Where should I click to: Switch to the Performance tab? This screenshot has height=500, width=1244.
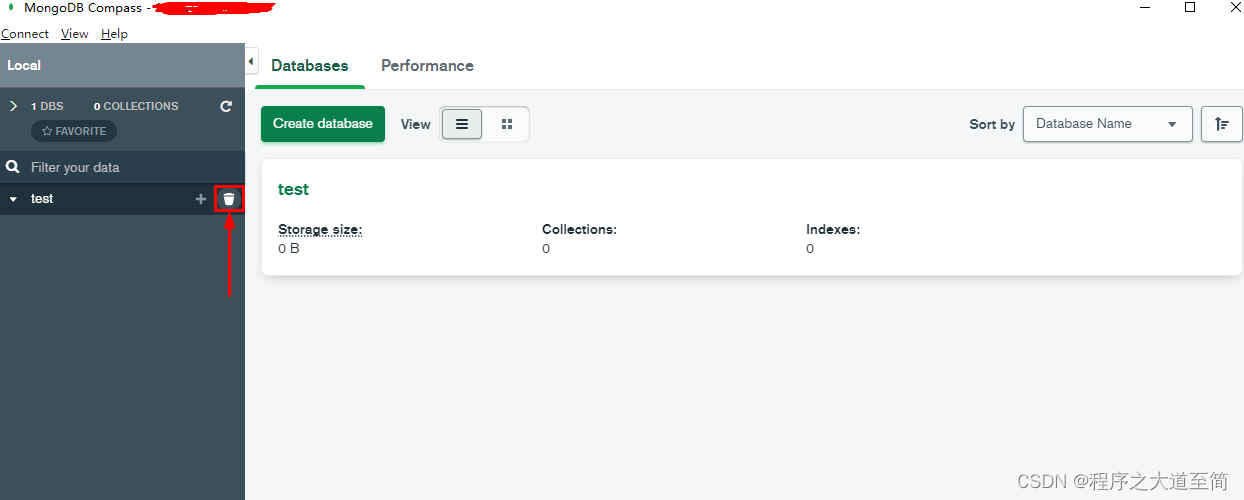tap(427, 66)
